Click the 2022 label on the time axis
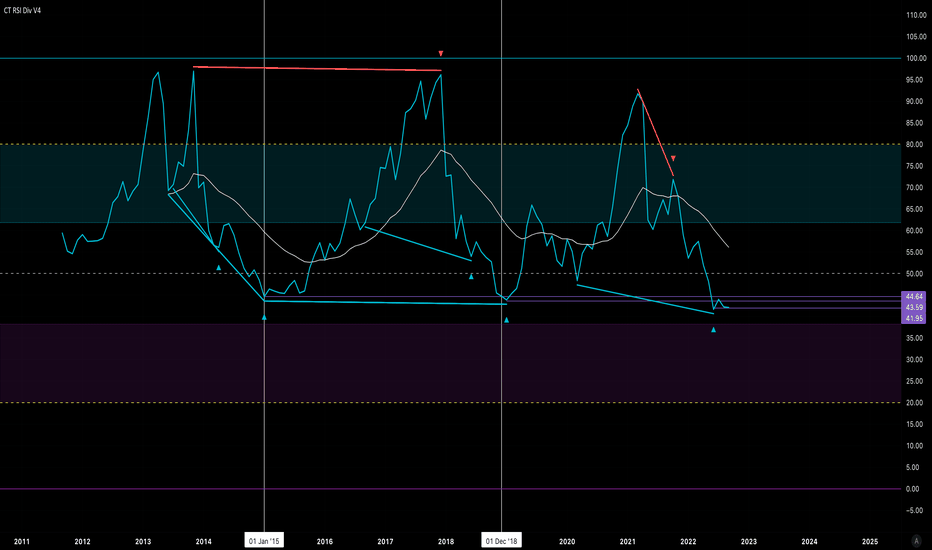 (688, 541)
